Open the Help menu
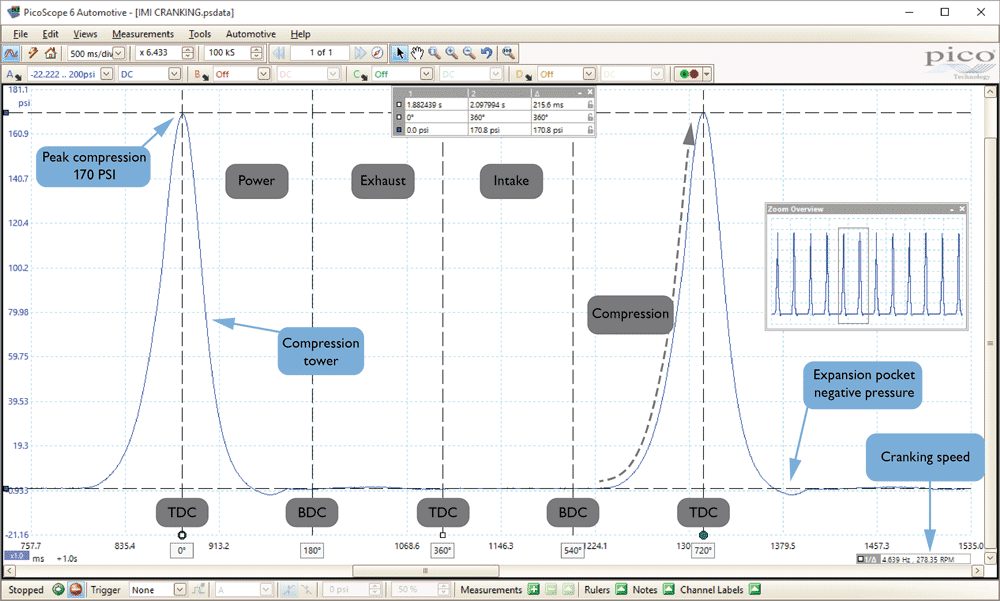Image resolution: width=1000 pixels, height=601 pixels. (x=300, y=34)
